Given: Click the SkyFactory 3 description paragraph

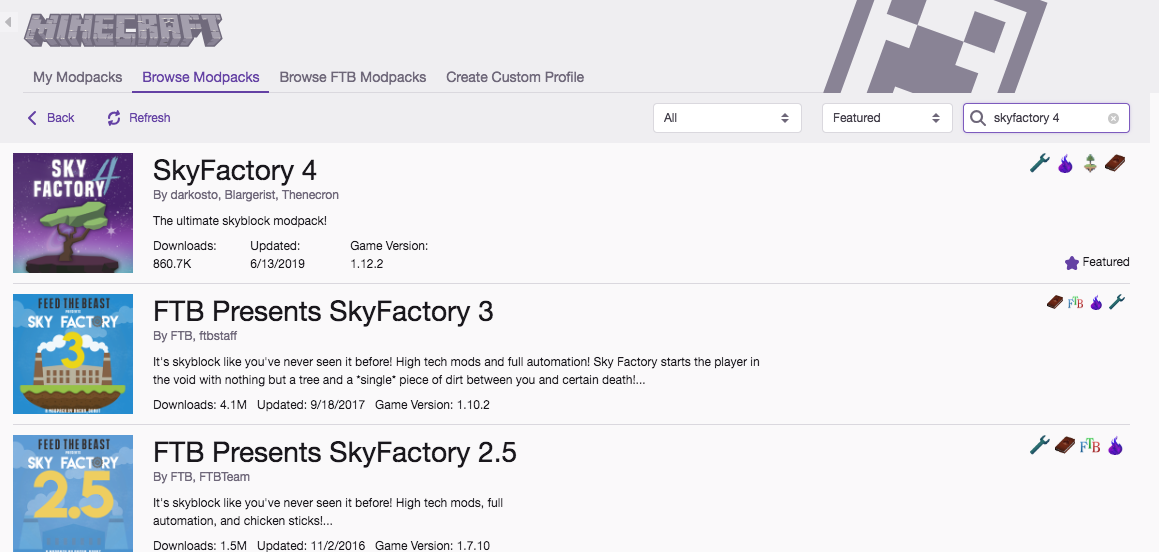Looking at the screenshot, I should click(x=456, y=372).
